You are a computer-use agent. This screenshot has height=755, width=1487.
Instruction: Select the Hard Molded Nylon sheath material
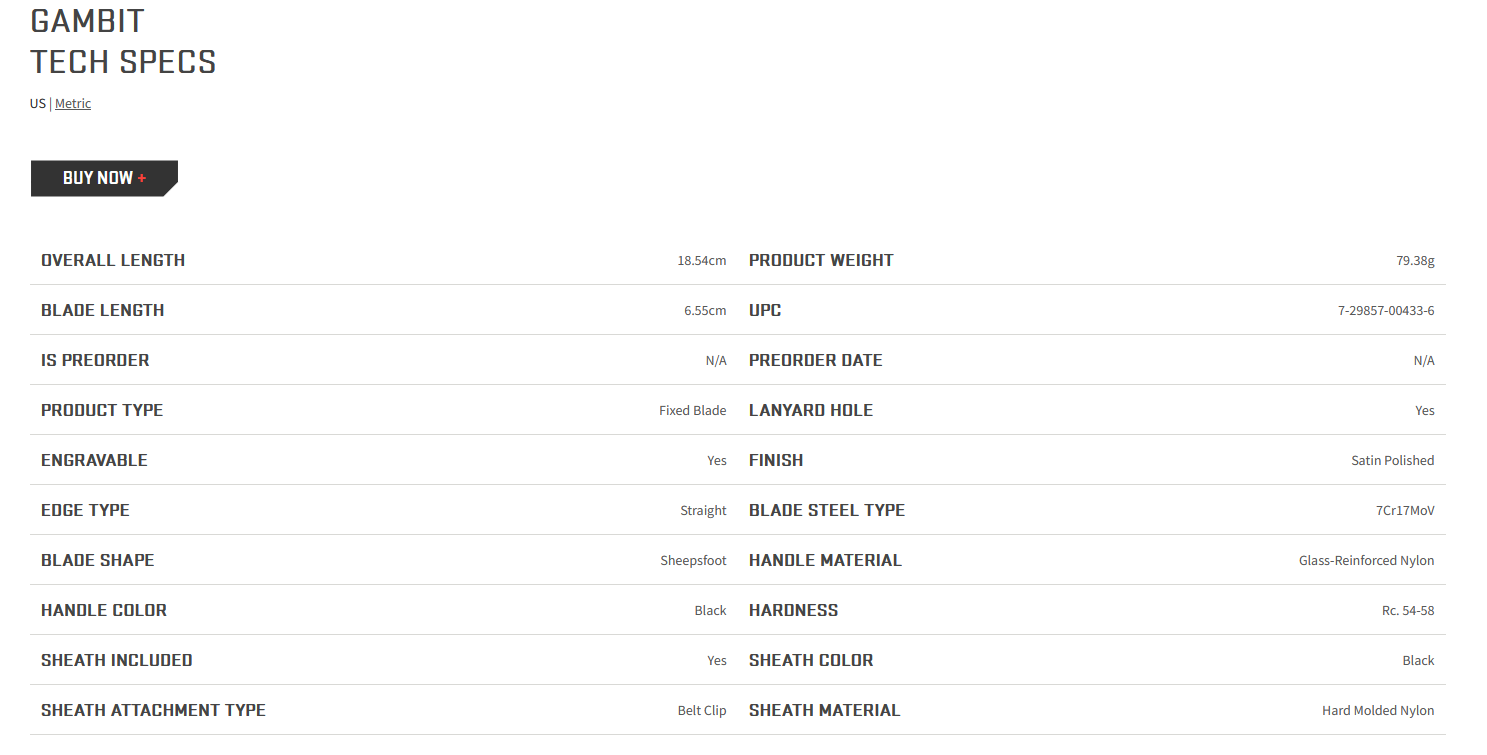(1378, 710)
